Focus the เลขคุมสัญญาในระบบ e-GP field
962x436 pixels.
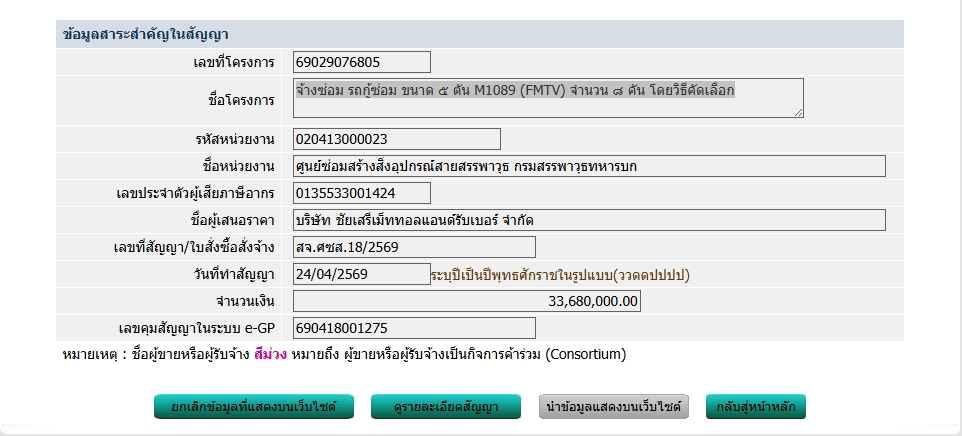click(x=414, y=328)
